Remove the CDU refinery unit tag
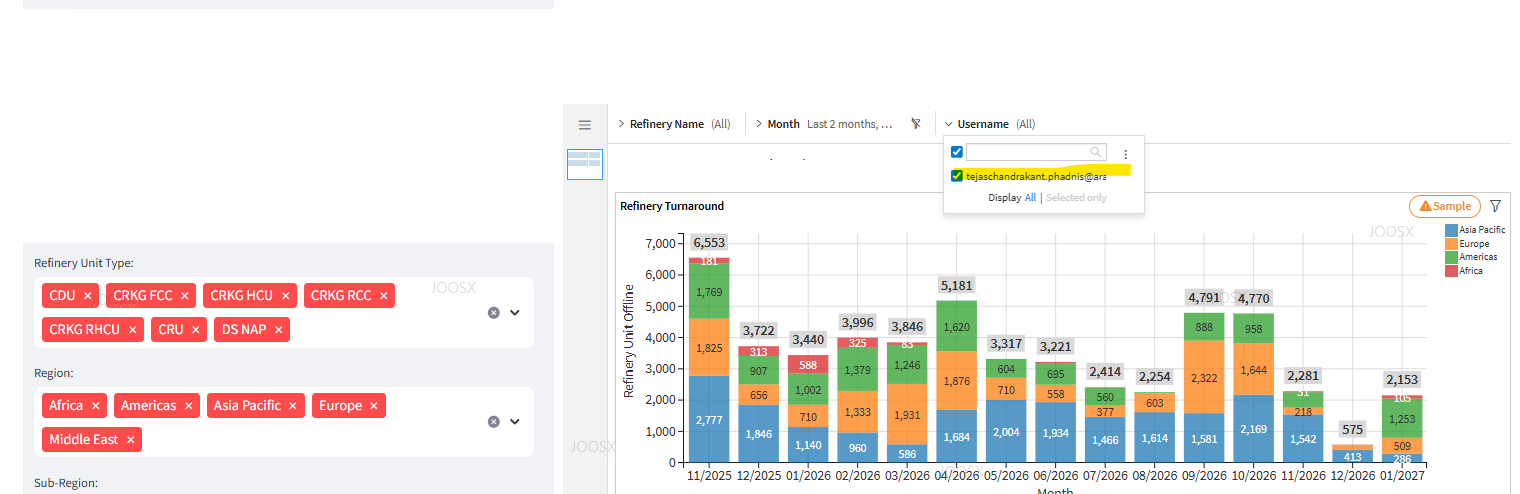 click(x=88, y=296)
